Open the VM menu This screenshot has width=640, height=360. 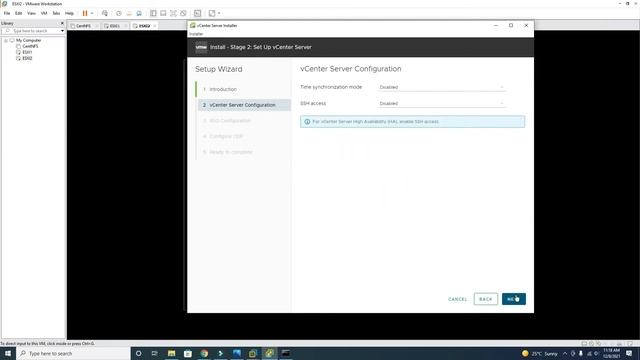[x=44, y=13]
